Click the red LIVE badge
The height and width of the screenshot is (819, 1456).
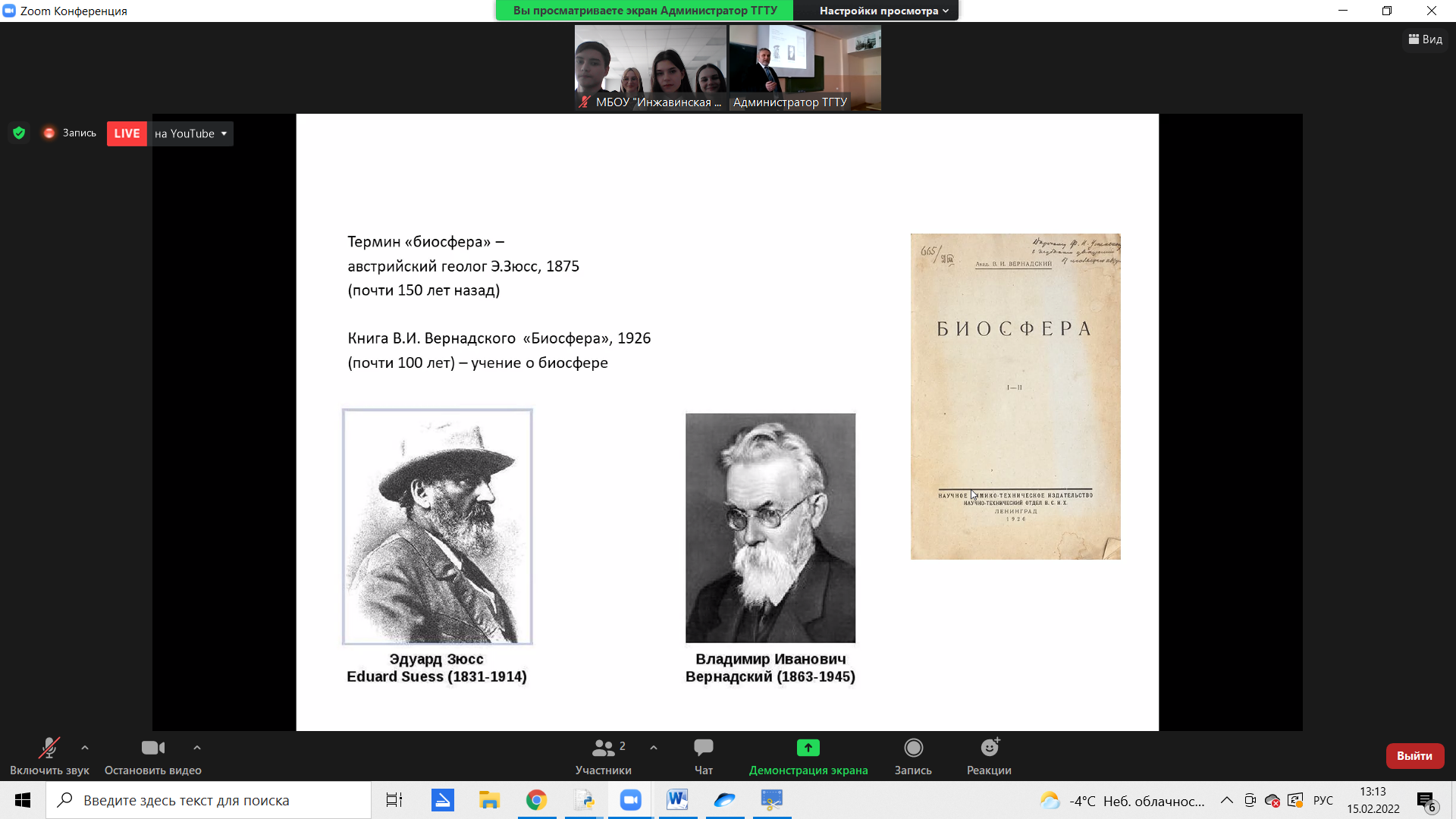pos(127,133)
